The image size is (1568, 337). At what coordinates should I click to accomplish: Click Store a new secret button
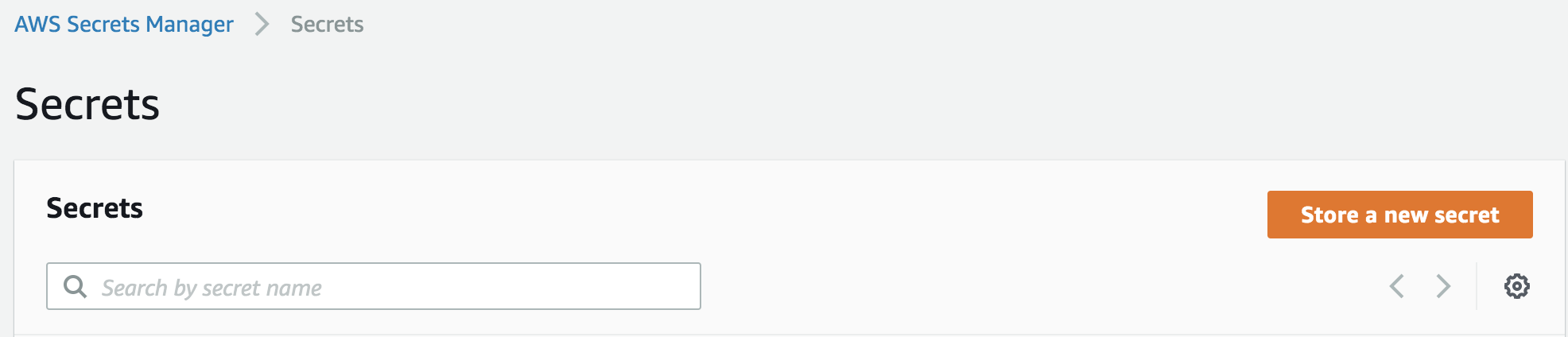[1399, 215]
